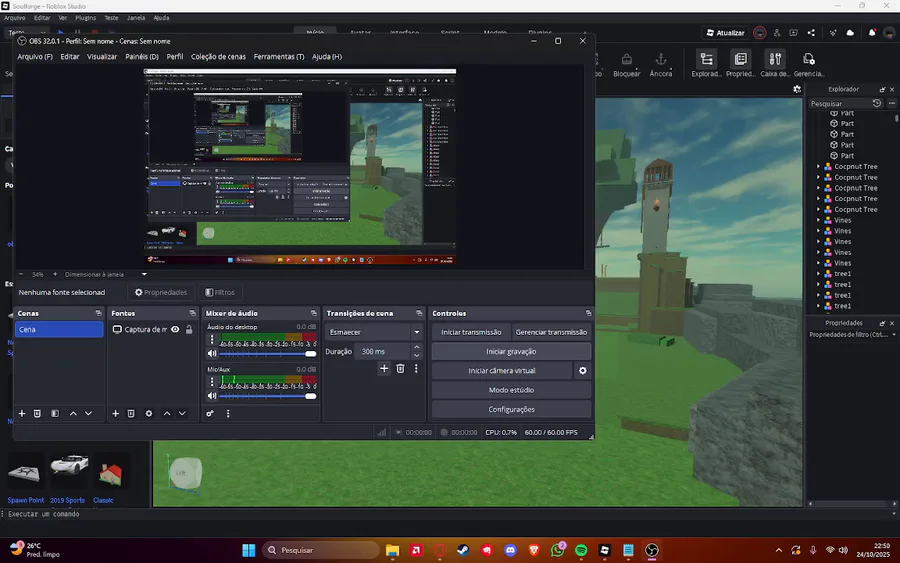Open search history icon in Explorador search
900x563 pixels.
click(x=876, y=103)
